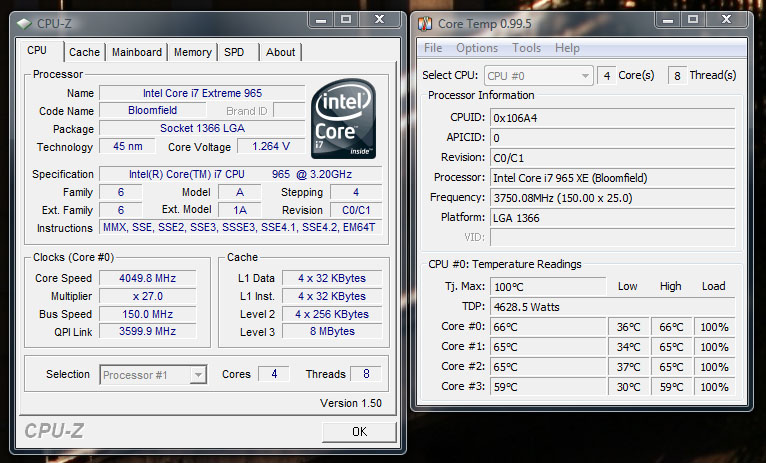The width and height of the screenshot is (766, 463).
Task: Click the Frequency field '3750.08MHz'
Action: coord(613,198)
